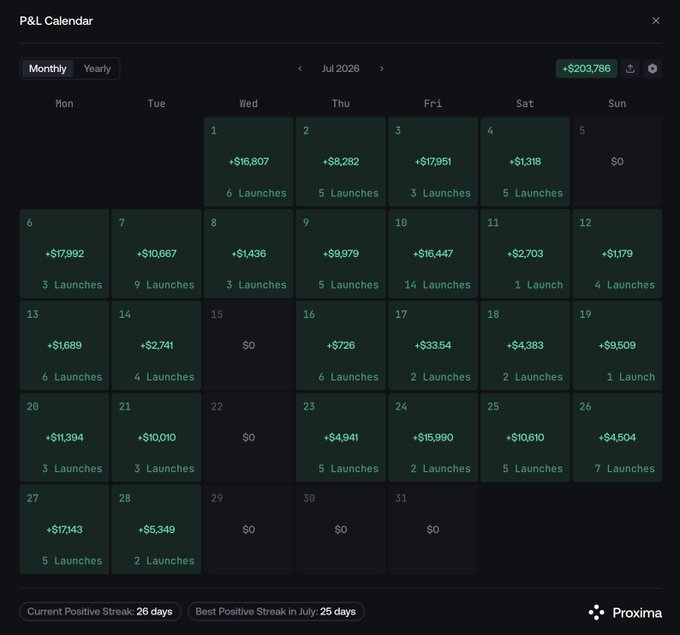Select July 20 cell showing +$11,394

pos(64,438)
